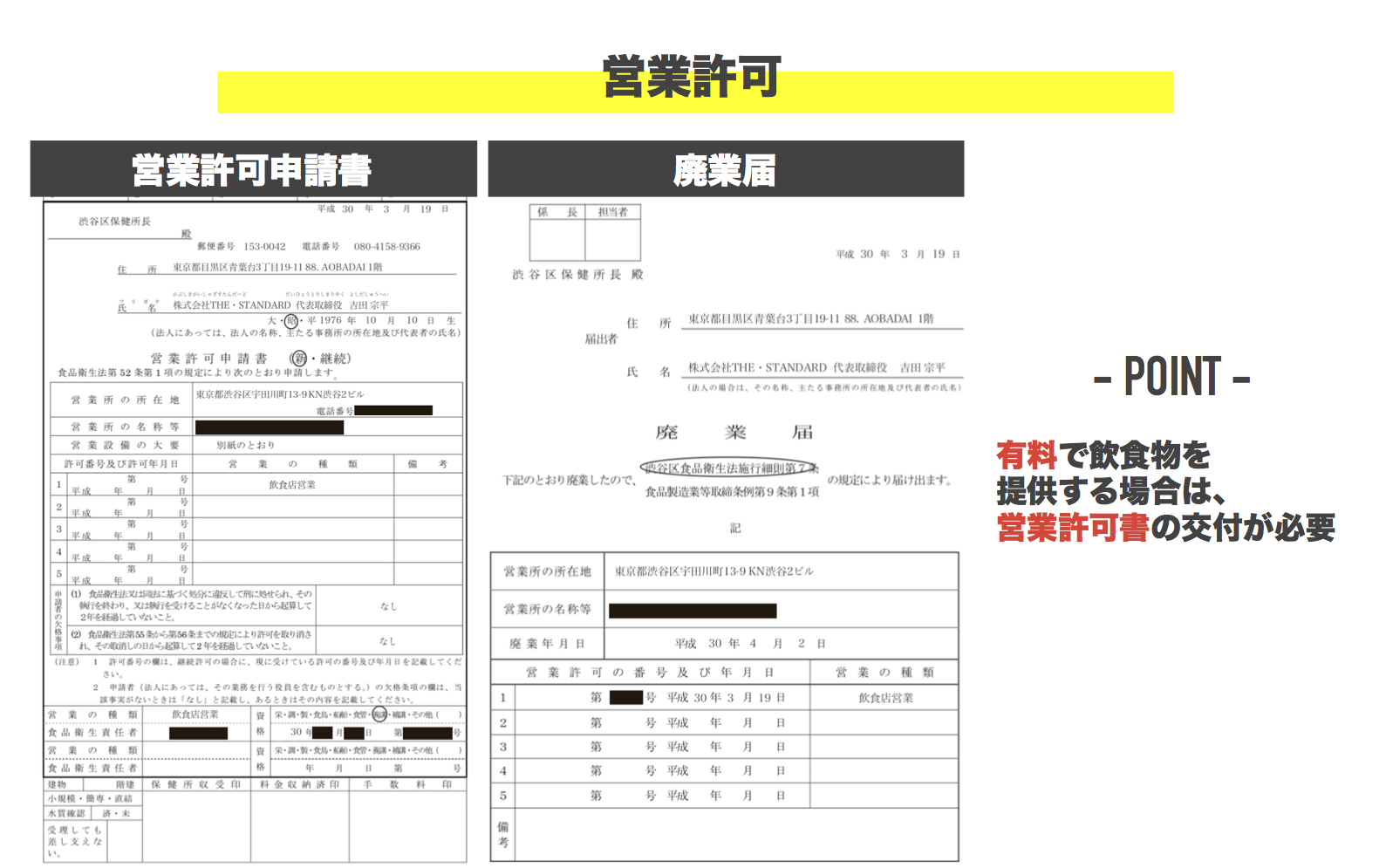Click the 別紙のとおり cell in application
The image size is (1386, 868).
[245, 445]
